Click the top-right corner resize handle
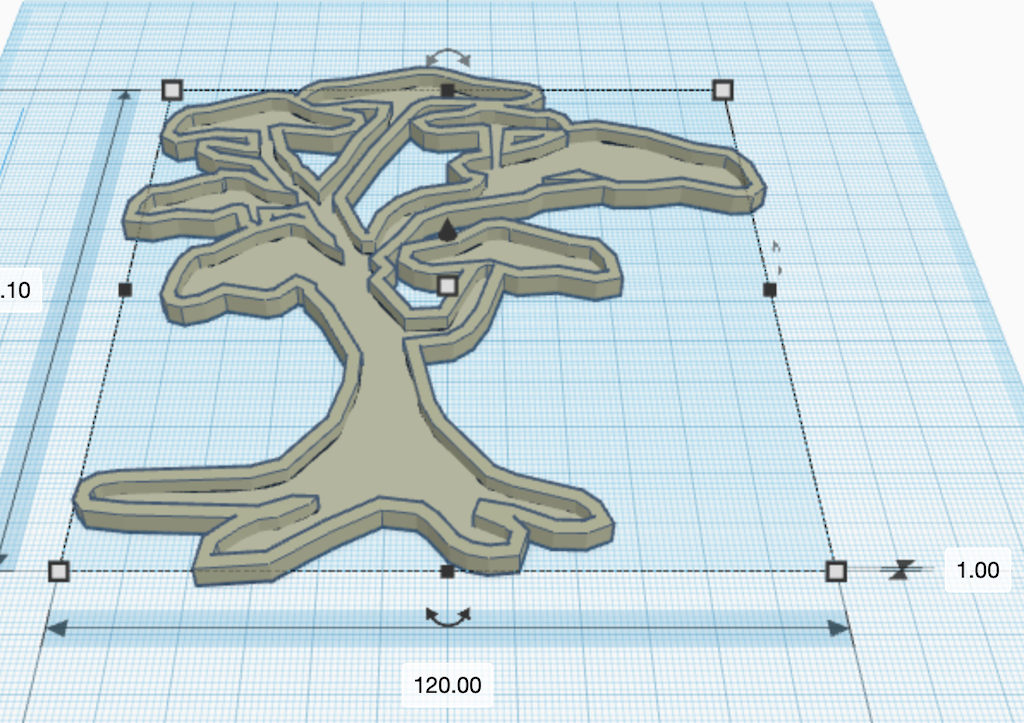1024x723 pixels. click(723, 90)
